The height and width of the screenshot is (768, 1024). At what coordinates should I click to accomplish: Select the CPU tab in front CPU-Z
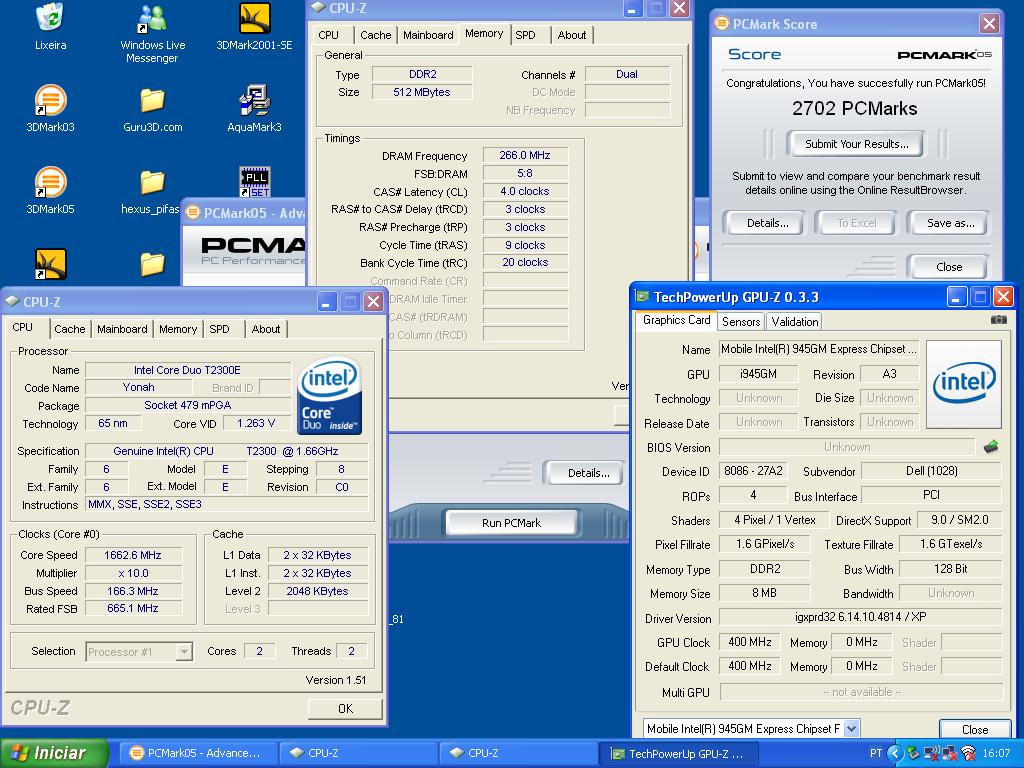pyautogui.click(x=23, y=327)
